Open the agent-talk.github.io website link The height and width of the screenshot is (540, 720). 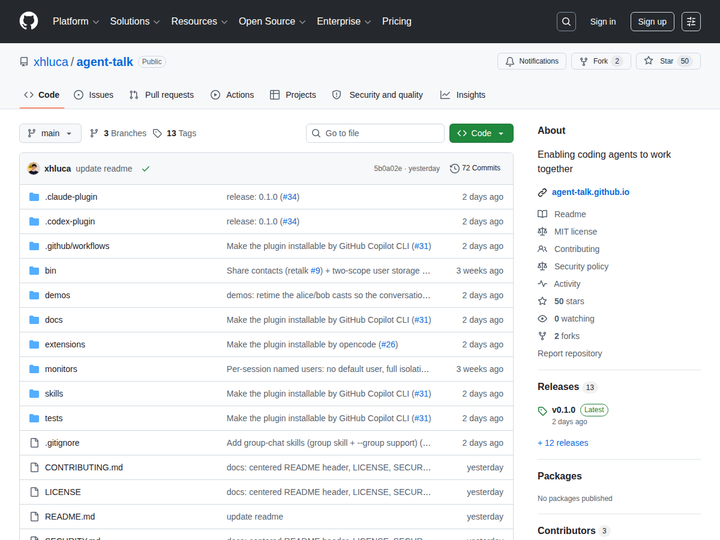click(591, 192)
